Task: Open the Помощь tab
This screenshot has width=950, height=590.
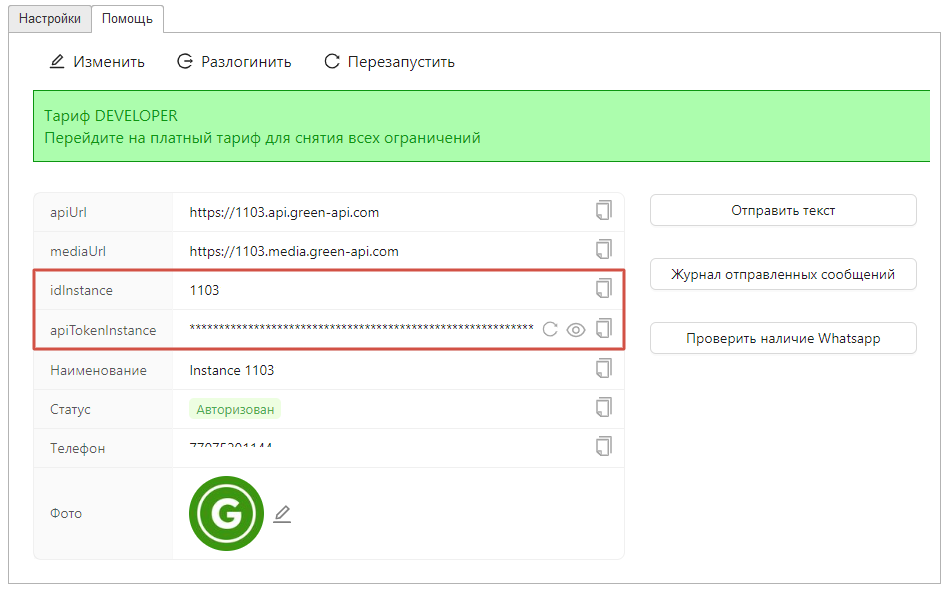Action: click(x=127, y=18)
